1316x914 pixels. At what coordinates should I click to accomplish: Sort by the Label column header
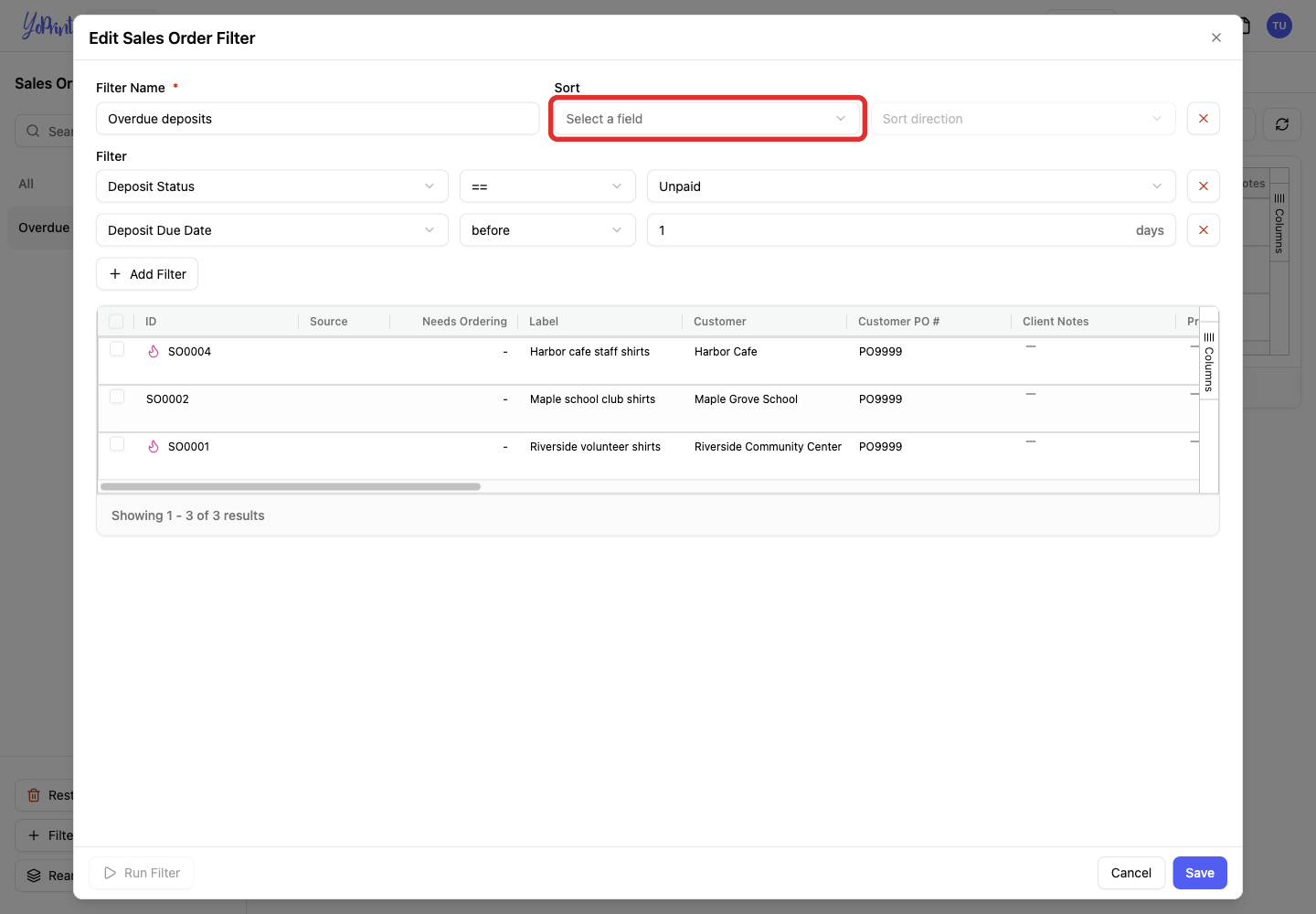point(544,322)
